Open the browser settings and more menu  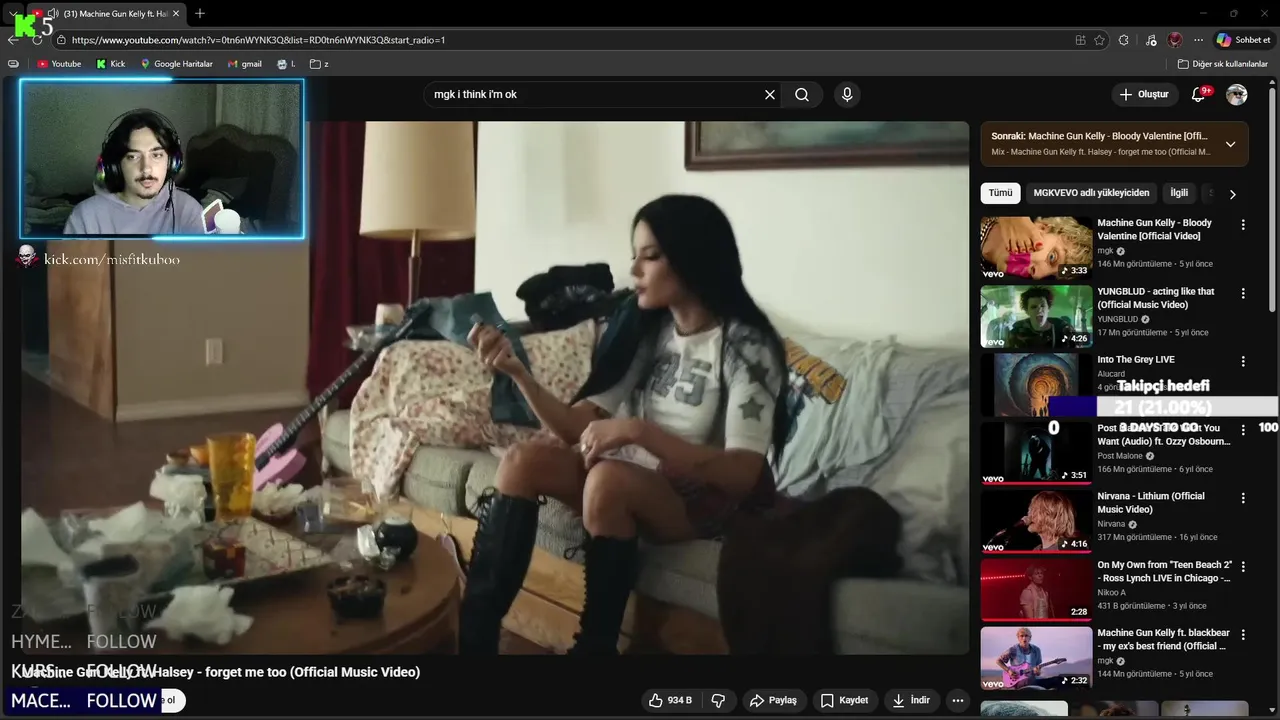click(1198, 40)
